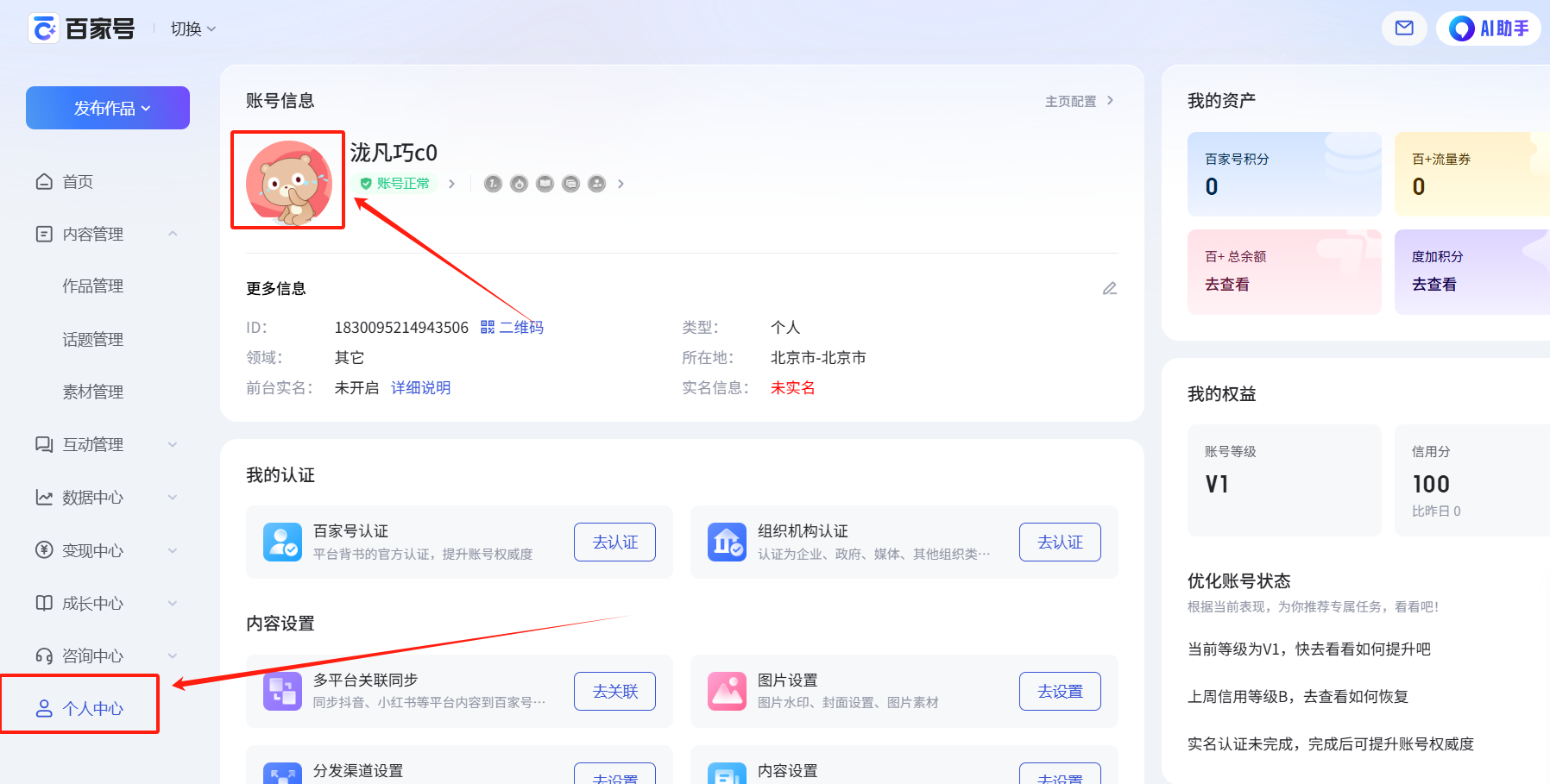Click the 组织机构认证 building icon
The height and width of the screenshot is (784, 1550).
(727, 542)
